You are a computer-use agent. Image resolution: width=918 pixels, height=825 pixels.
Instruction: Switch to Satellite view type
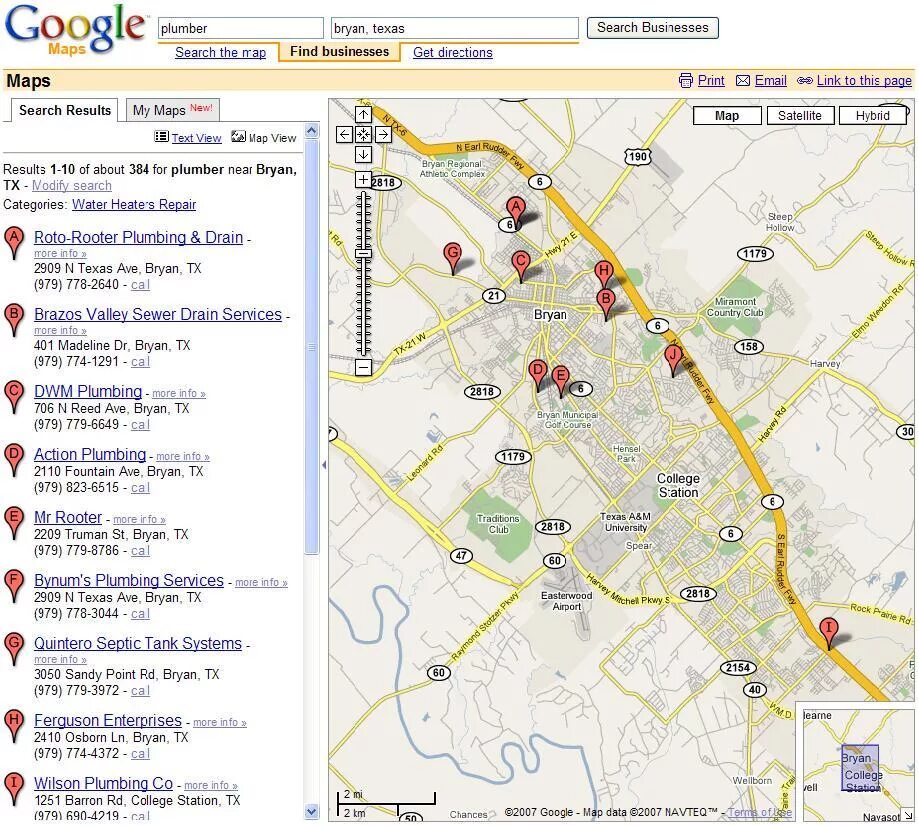(800, 115)
